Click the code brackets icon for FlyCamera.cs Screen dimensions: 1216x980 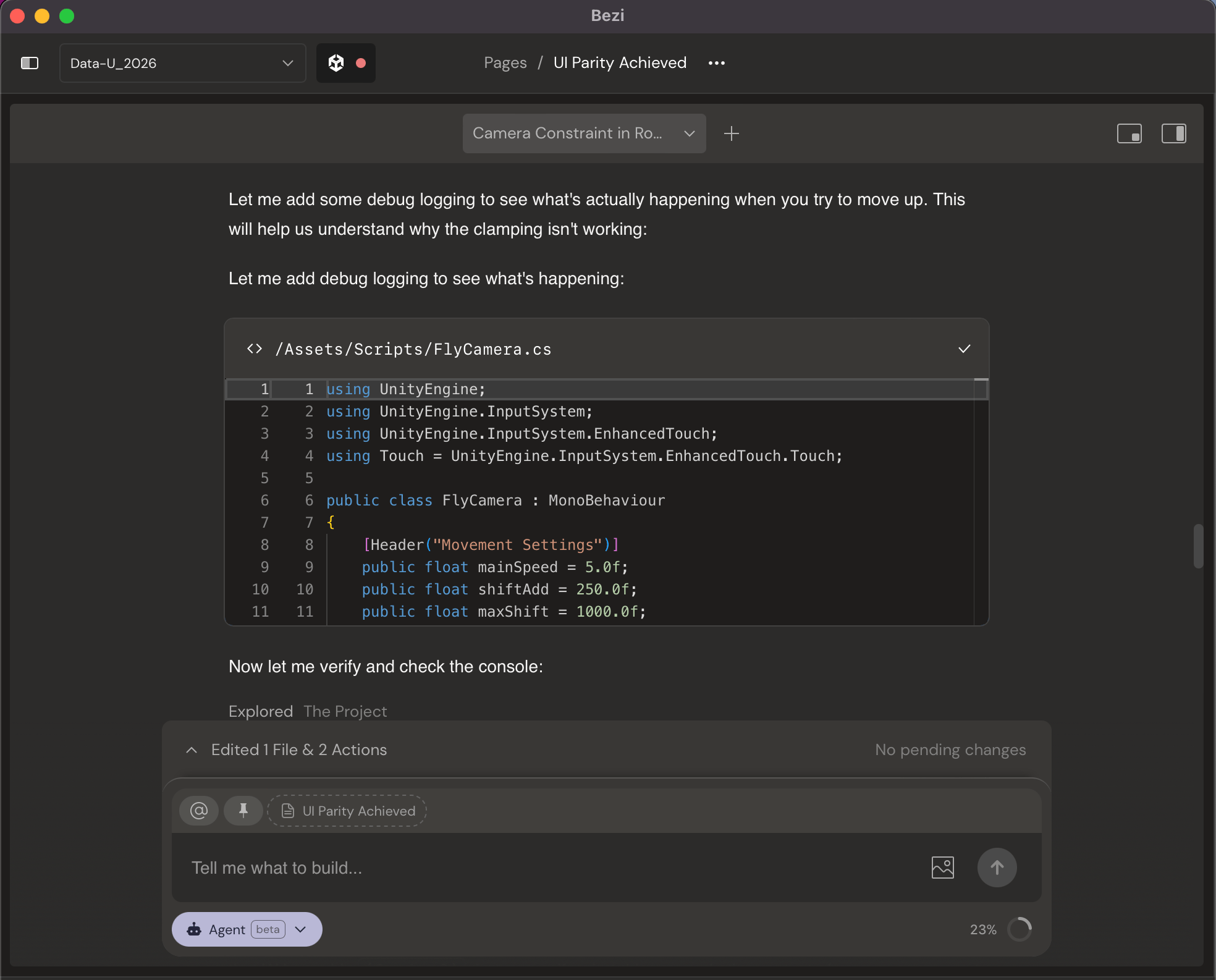pos(255,349)
